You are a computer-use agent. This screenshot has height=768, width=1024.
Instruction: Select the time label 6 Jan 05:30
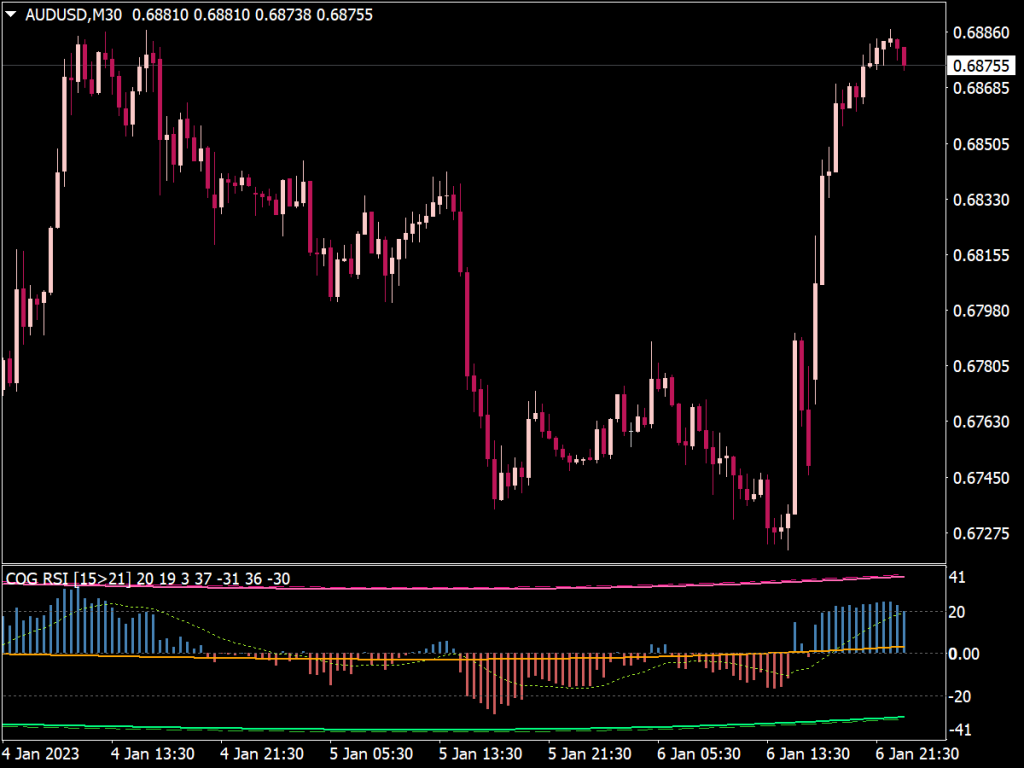(699, 754)
